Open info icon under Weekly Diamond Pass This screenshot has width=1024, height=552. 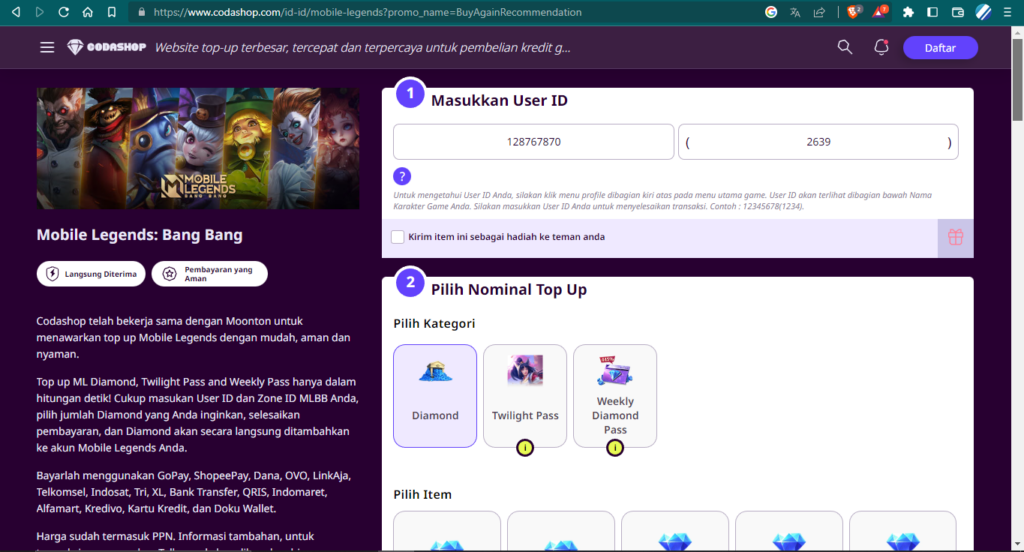pos(615,447)
